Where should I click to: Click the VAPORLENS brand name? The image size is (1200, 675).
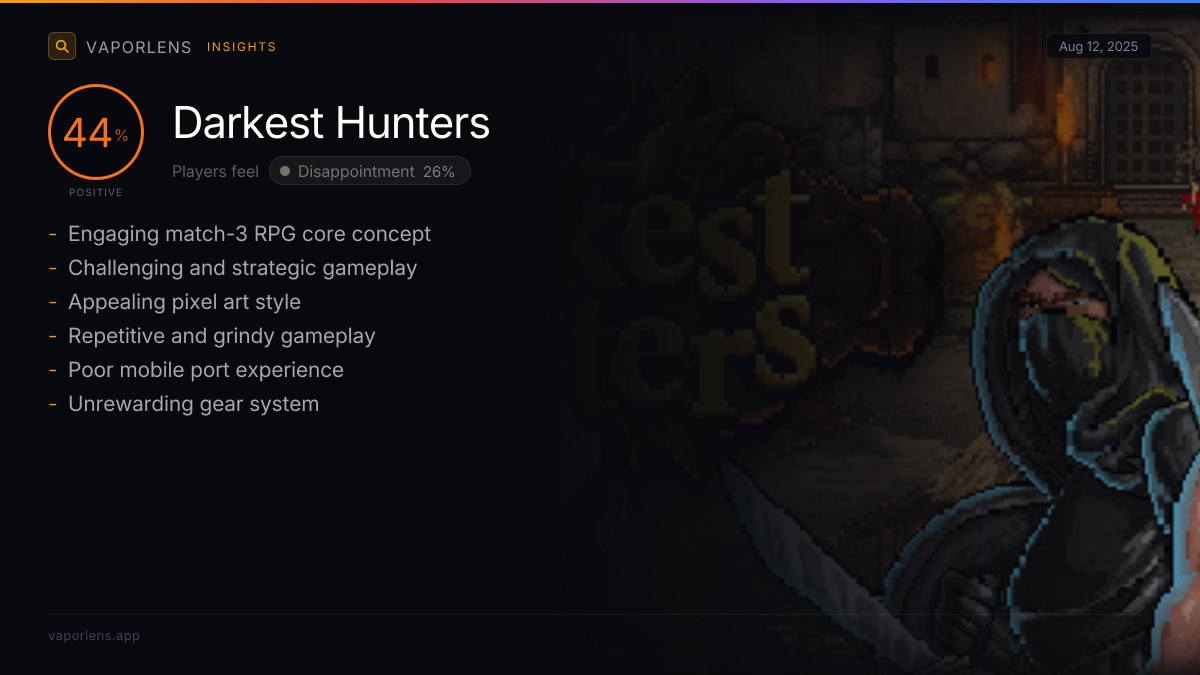click(x=139, y=47)
